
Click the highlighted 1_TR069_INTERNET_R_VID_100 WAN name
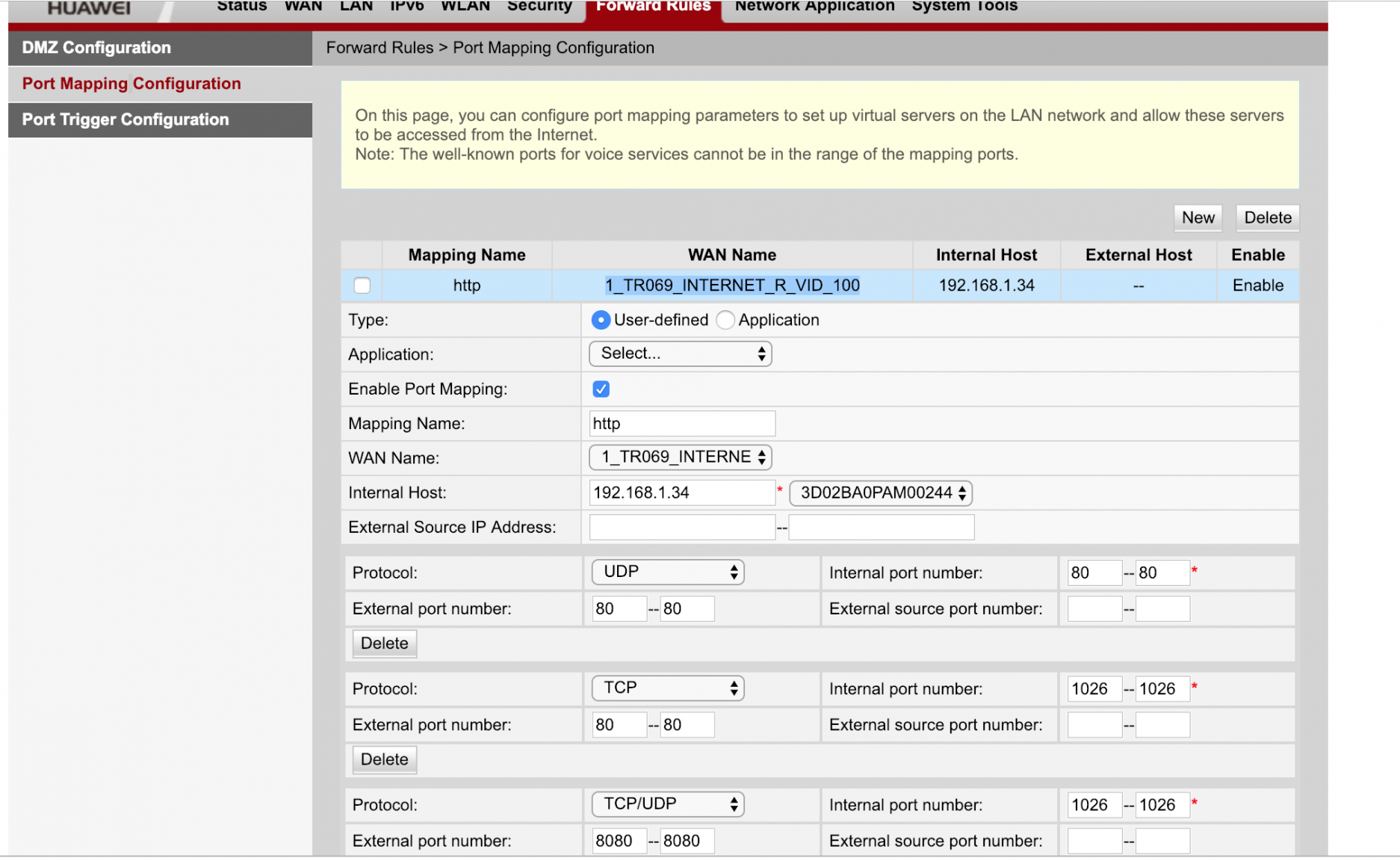pos(732,286)
